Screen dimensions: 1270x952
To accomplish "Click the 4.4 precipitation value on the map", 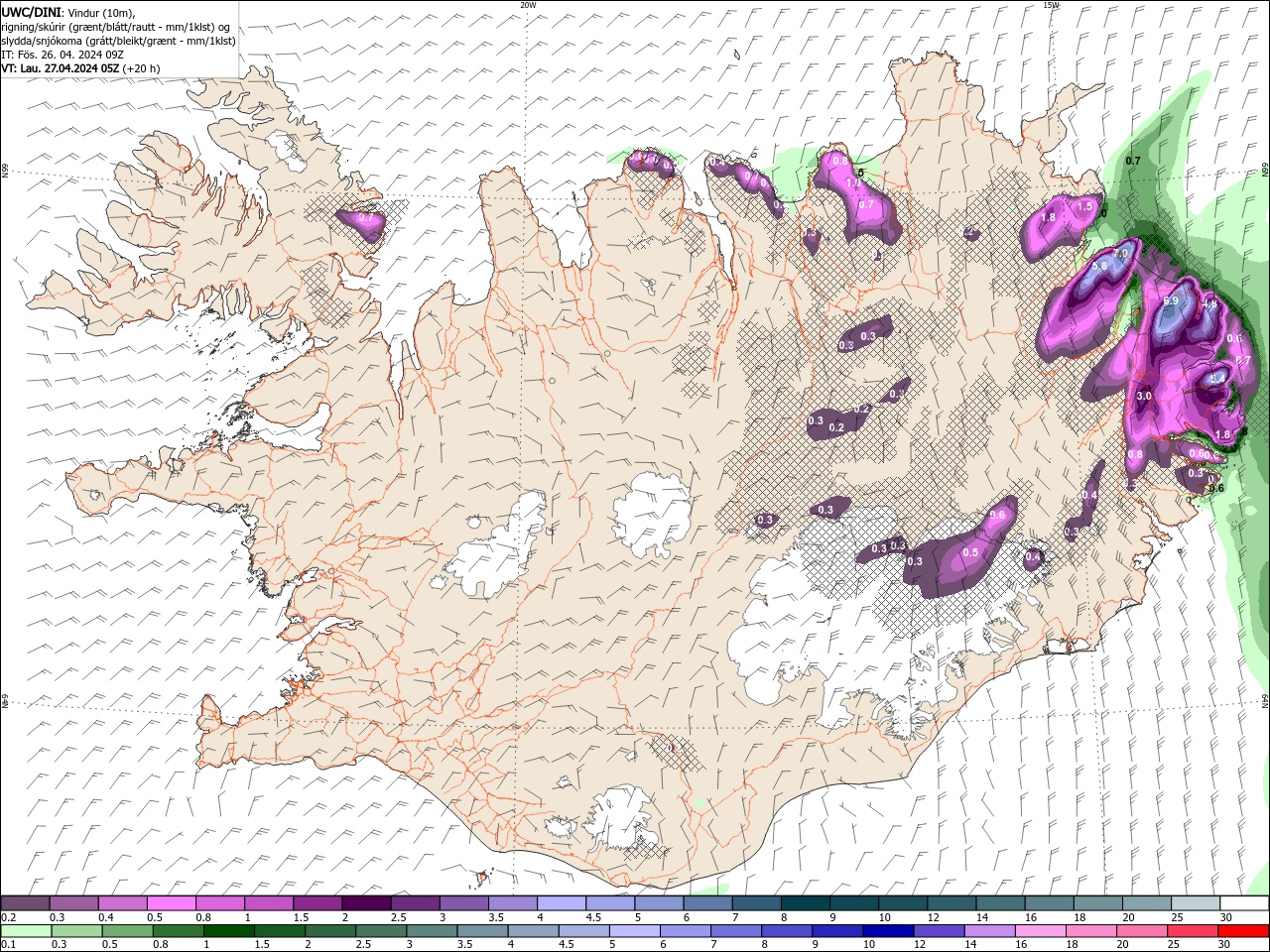I will pyautogui.click(x=1217, y=379).
